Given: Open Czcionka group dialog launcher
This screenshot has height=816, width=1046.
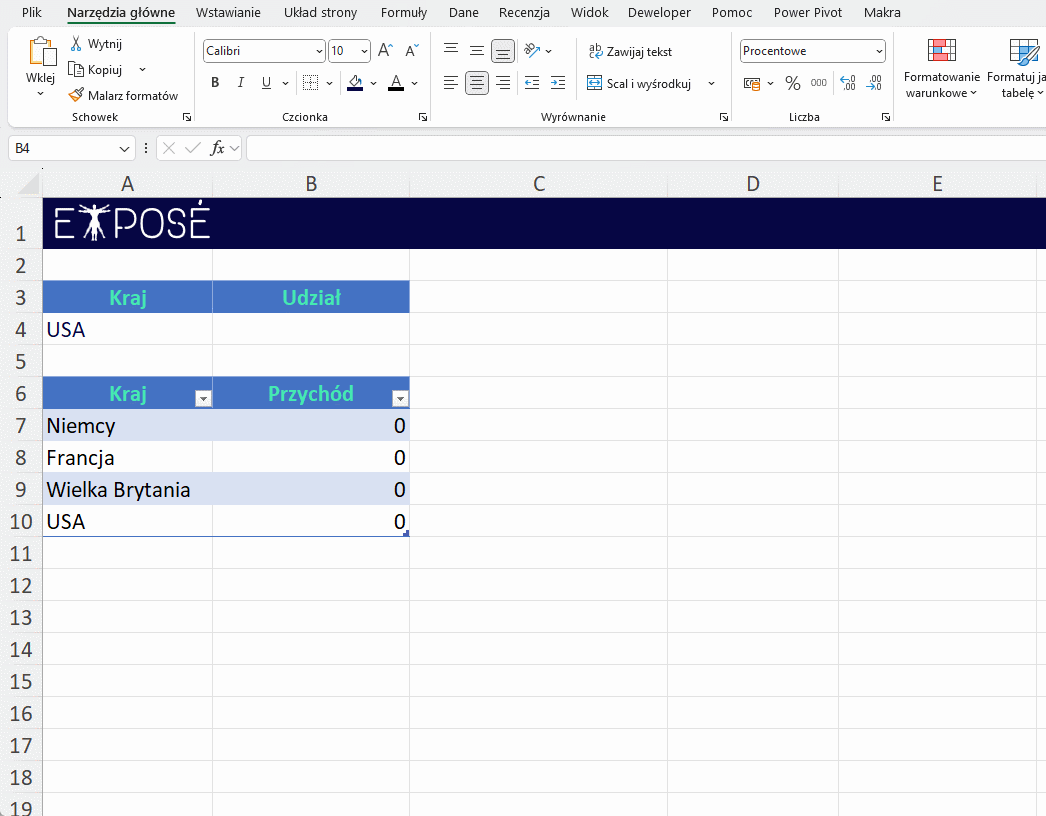Looking at the screenshot, I should pyautogui.click(x=422, y=117).
